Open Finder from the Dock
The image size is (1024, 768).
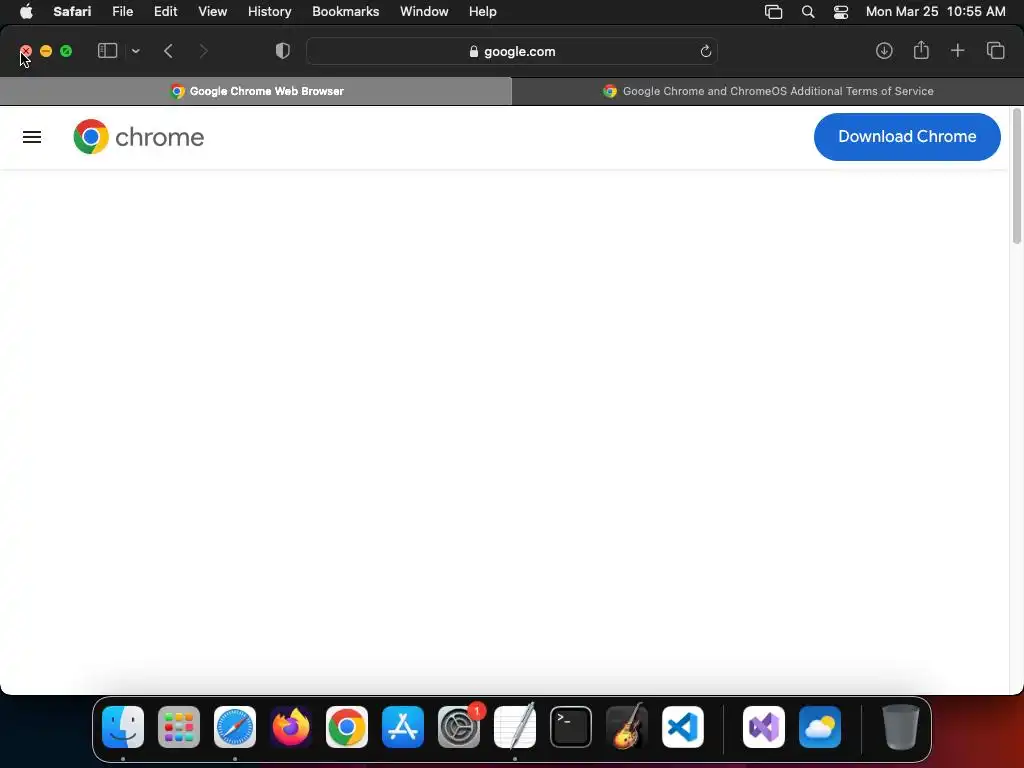point(123,727)
